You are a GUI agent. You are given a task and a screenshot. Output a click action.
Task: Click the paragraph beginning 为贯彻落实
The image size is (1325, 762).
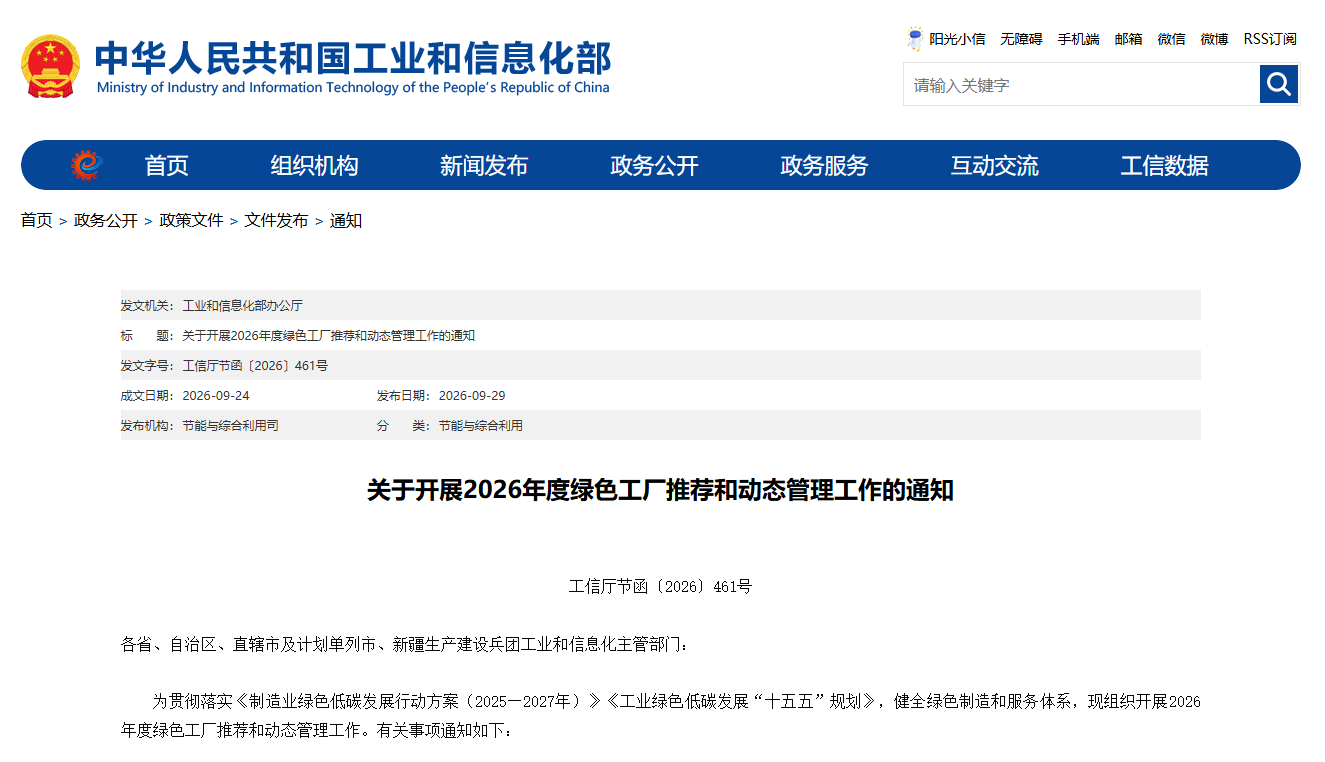(x=660, y=716)
